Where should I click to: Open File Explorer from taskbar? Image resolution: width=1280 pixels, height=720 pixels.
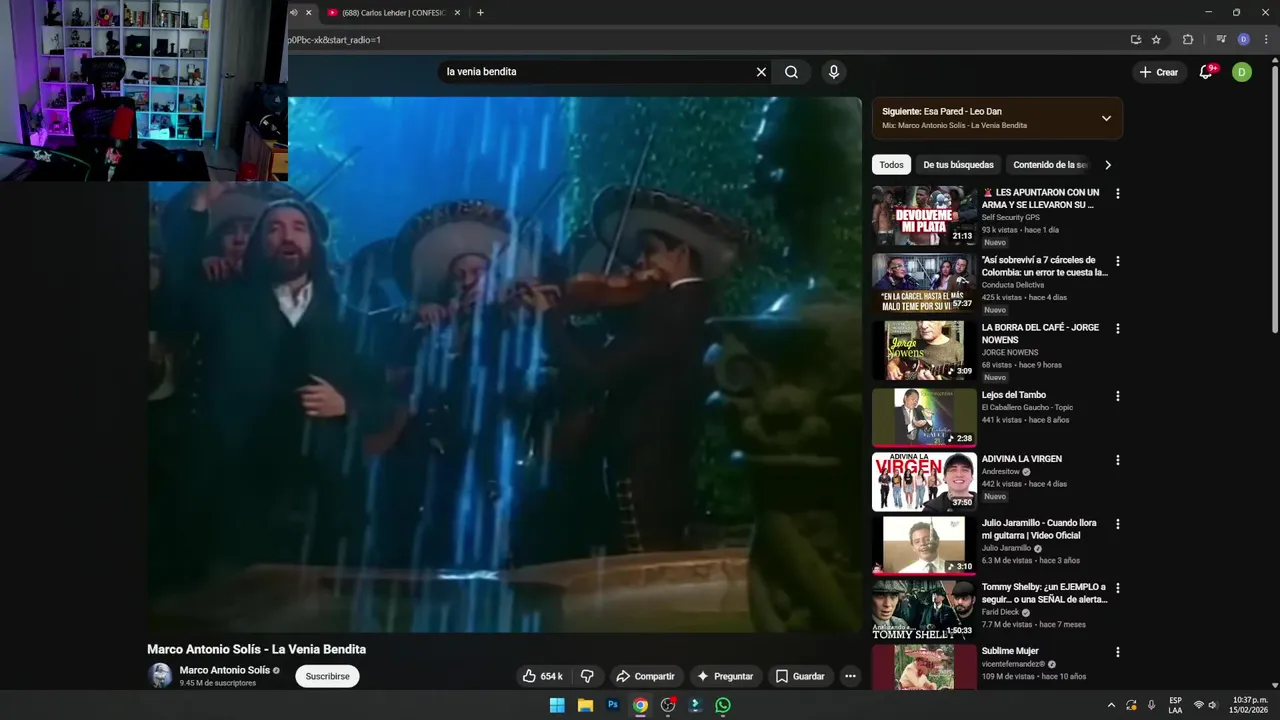click(x=585, y=705)
